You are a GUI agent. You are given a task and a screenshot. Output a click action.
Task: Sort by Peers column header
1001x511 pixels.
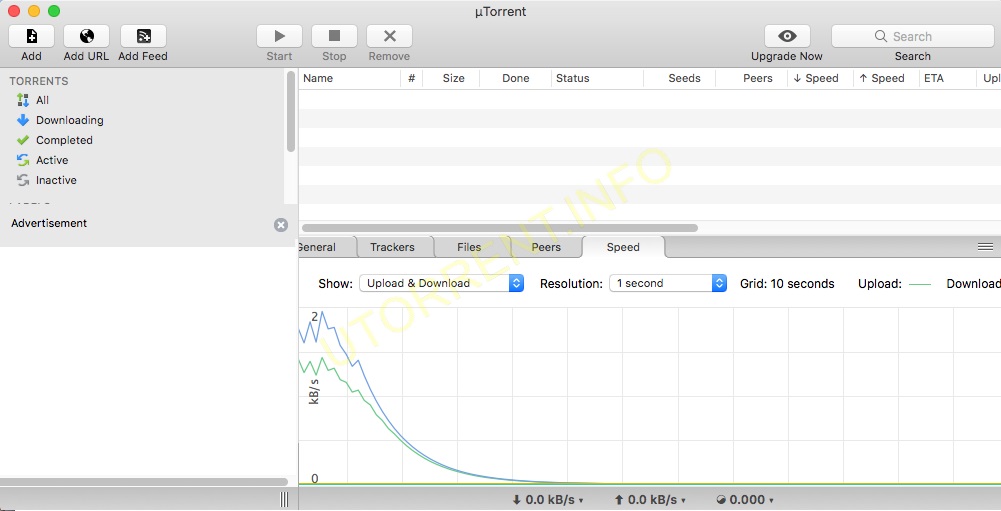point(751,79)
